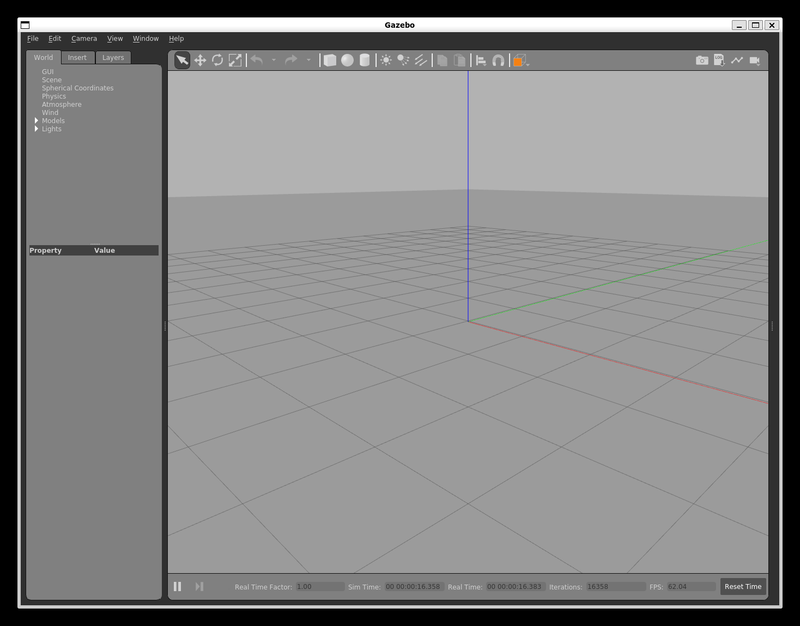Click the undo arrow icon
Viewport: 800px width, 626px height.
point(257,60)
